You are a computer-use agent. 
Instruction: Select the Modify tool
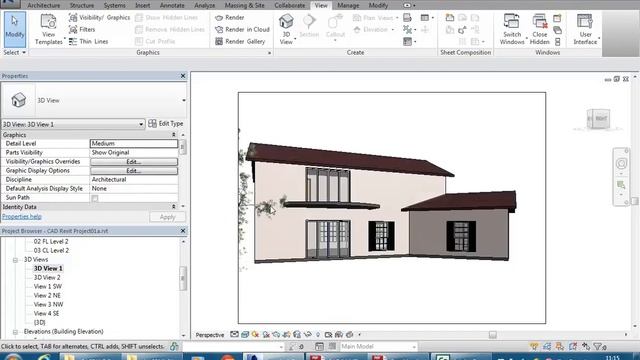click(x=15, y=29)
